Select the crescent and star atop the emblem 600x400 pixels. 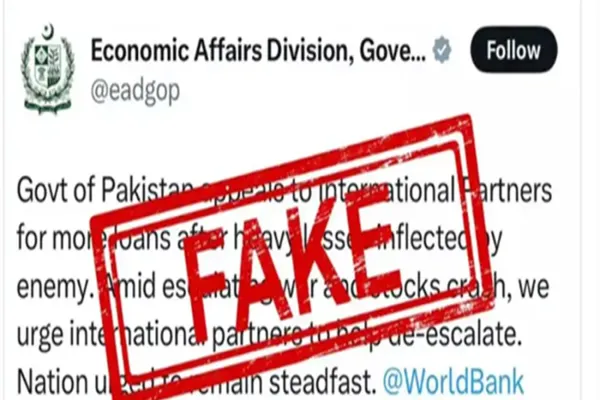click(47, 31)
